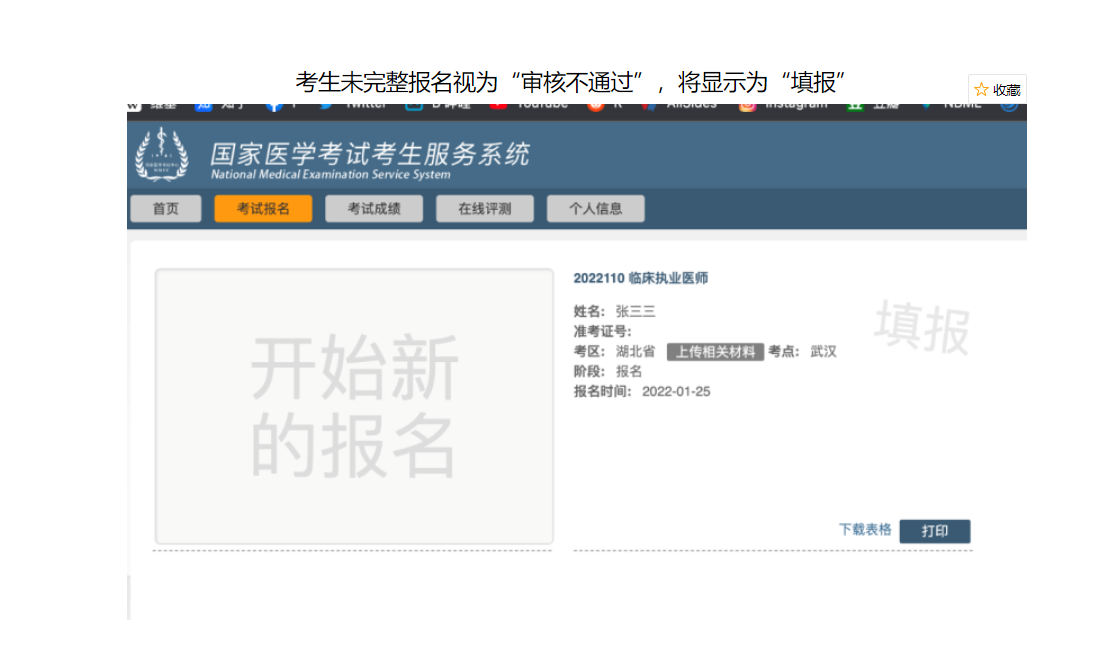The height and width of the screenshot is (656, 1099).
Task: Click the 开始新的报名 panel
Action: (x=354, y=406)
